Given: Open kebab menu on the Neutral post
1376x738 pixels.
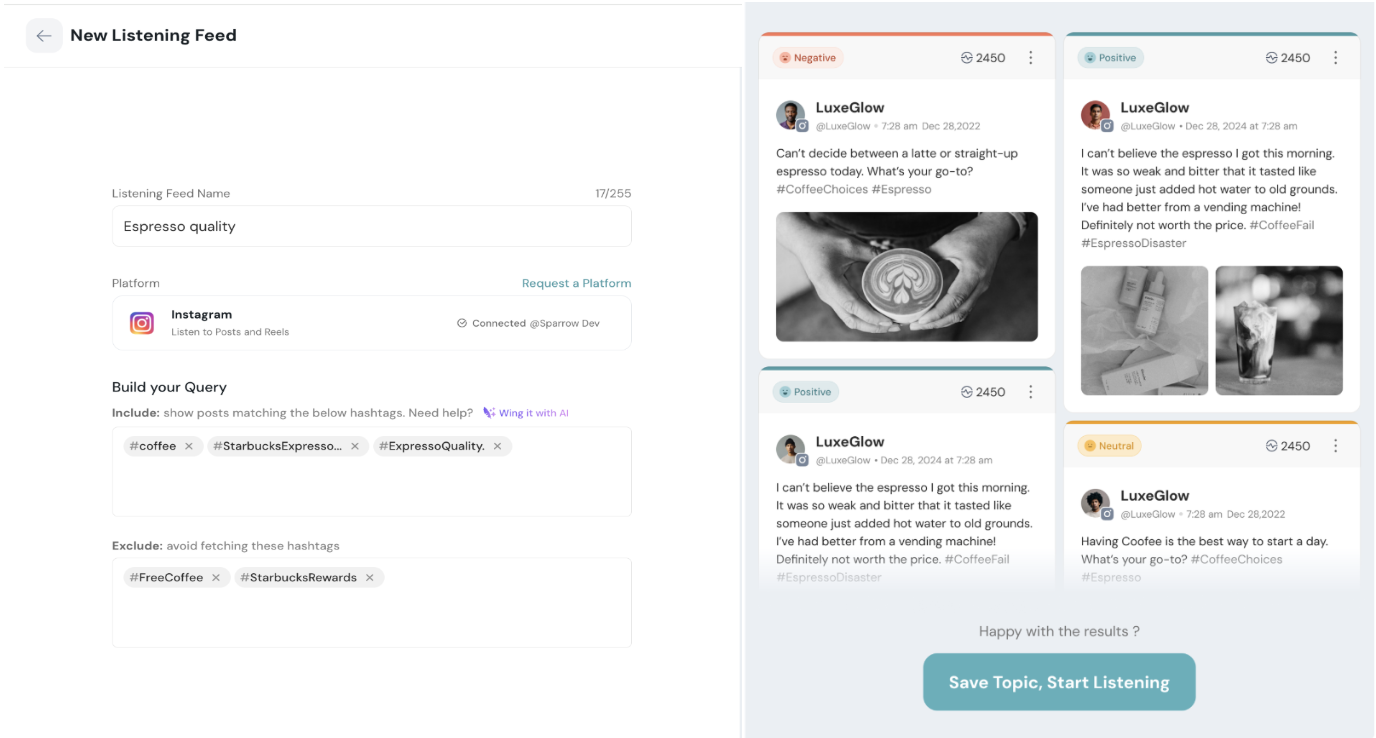Looking at the screenshot, I should coord(1335,446).
